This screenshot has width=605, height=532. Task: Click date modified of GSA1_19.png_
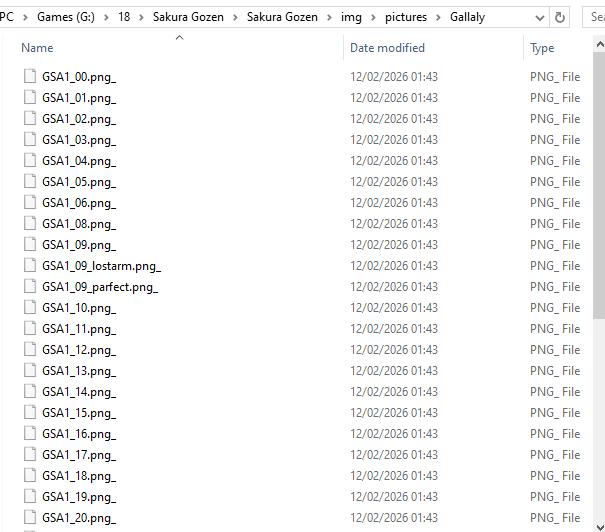394,497
